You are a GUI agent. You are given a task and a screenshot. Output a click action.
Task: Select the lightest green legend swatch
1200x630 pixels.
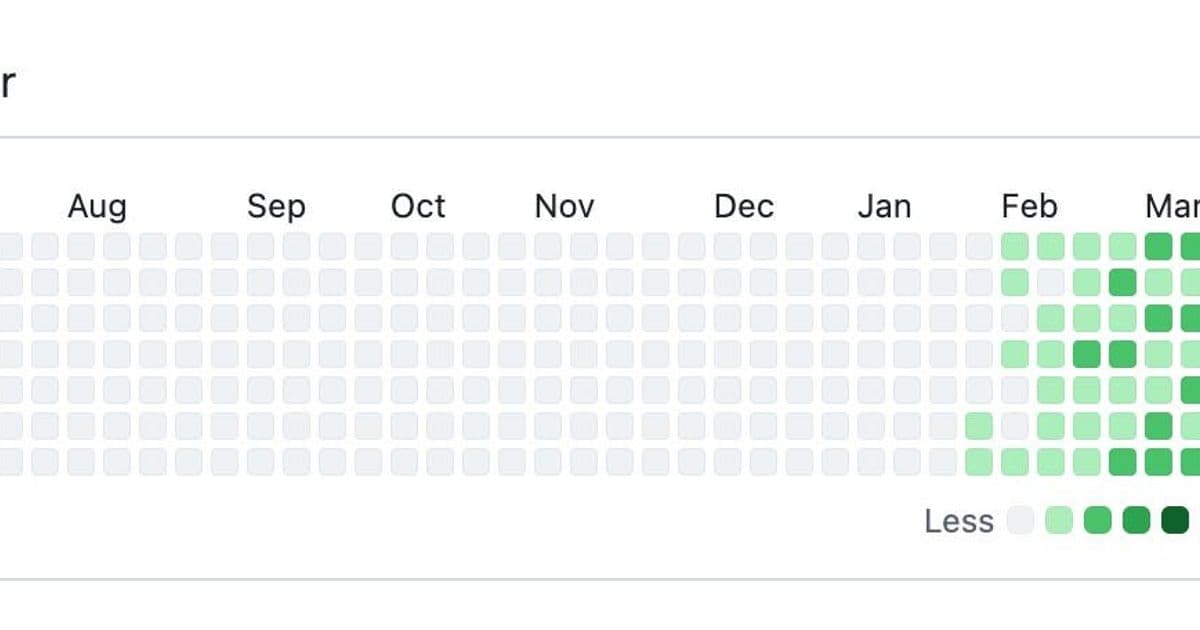[x=1059, y=521]
